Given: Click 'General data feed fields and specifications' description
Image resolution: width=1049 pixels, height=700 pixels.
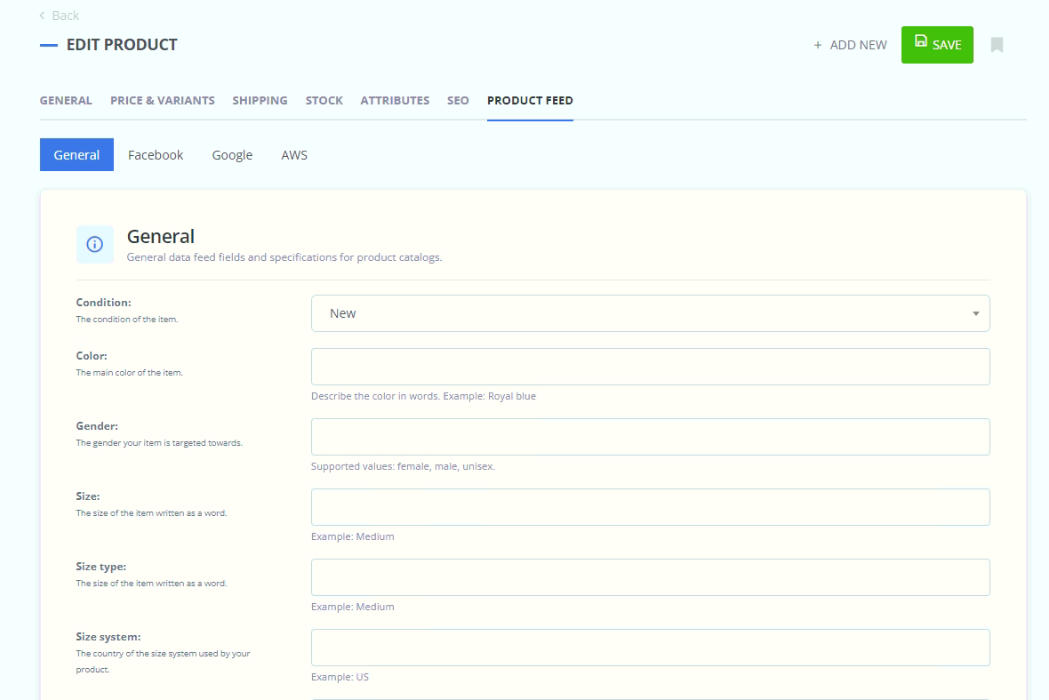Looking at the screenshot, I should point(284,258).
